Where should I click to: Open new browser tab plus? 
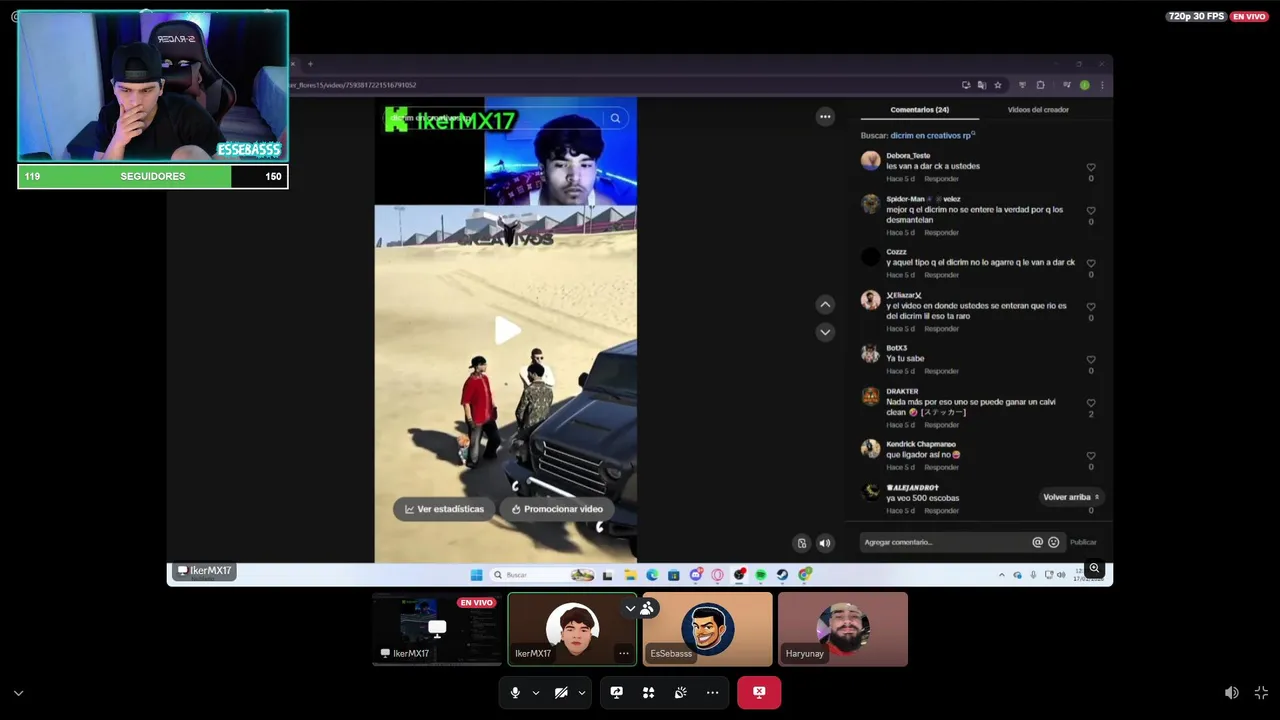pyautogui.click(x=310, y=64)
